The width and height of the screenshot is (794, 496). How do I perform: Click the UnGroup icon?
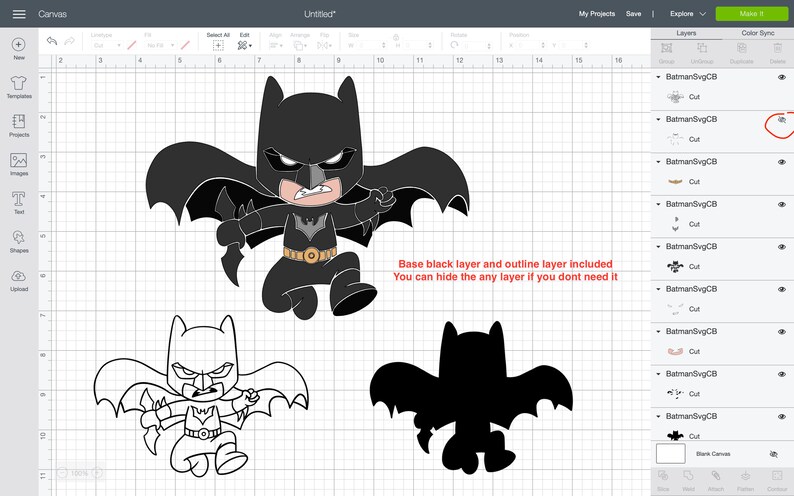coord(702,48)
